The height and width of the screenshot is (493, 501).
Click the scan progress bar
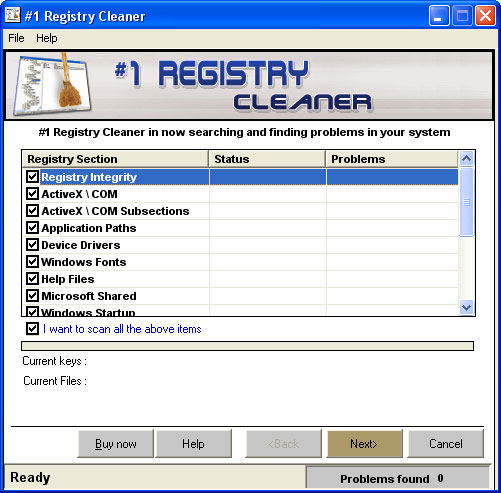click(x=247, y=346)
